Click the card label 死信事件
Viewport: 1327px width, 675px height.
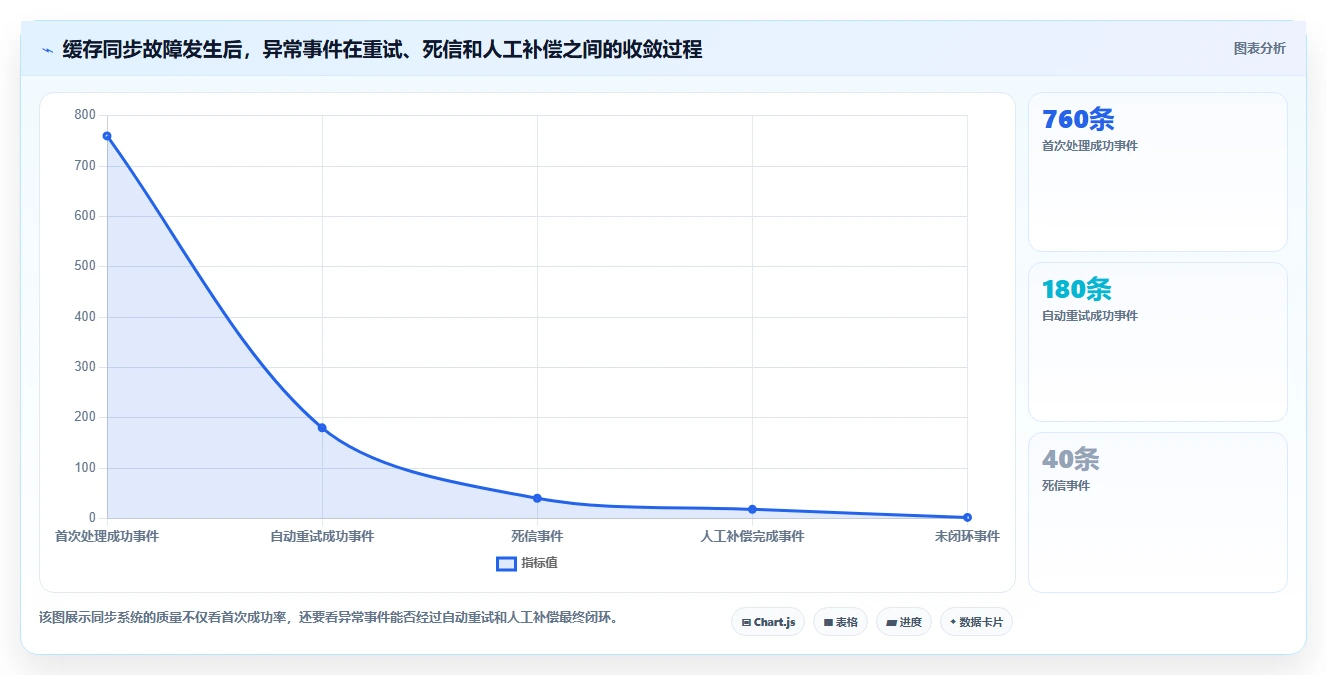coord(1066,486)
